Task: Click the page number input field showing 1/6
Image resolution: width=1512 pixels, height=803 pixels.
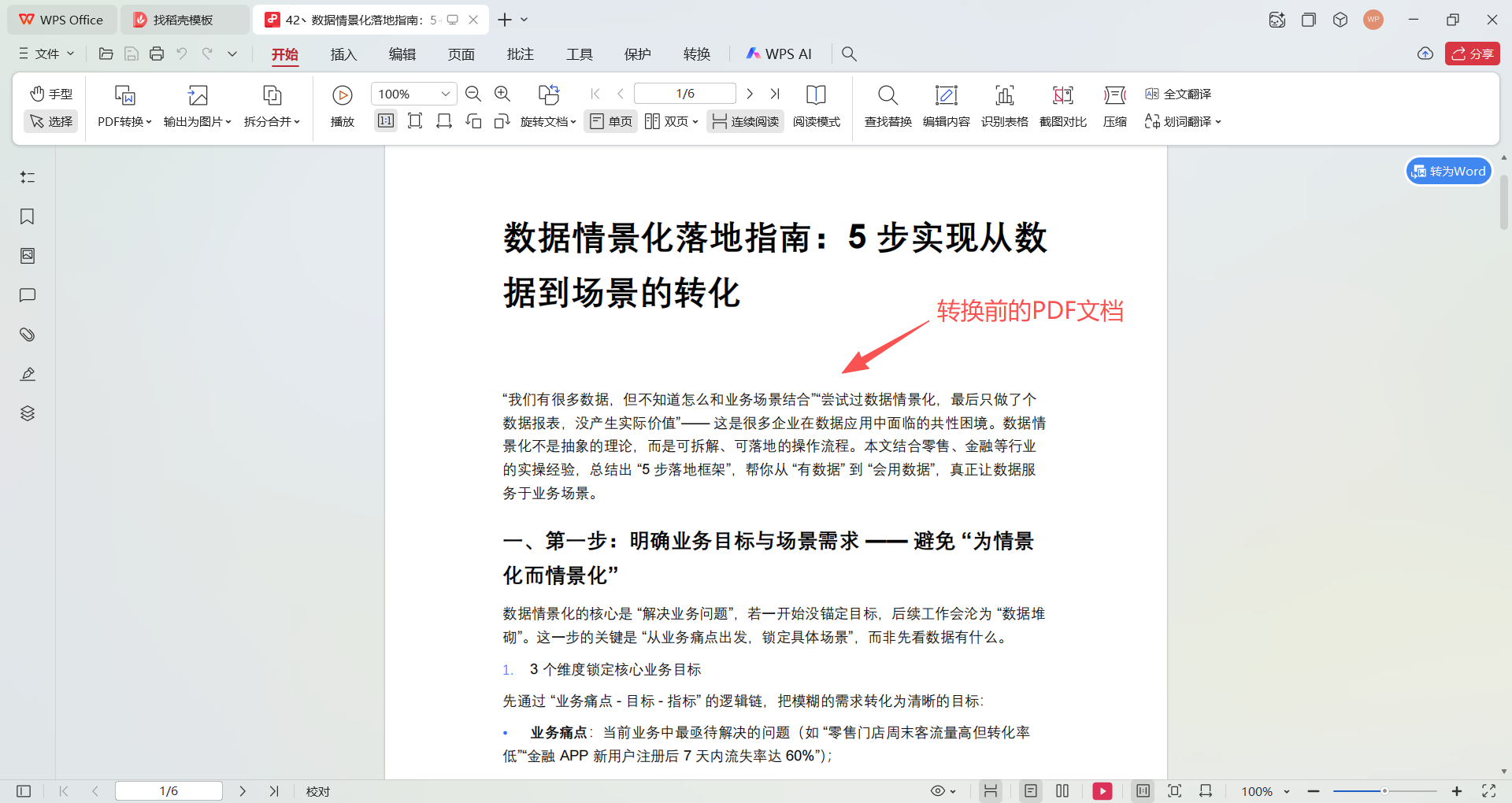Action: click(x=684, y=93)
